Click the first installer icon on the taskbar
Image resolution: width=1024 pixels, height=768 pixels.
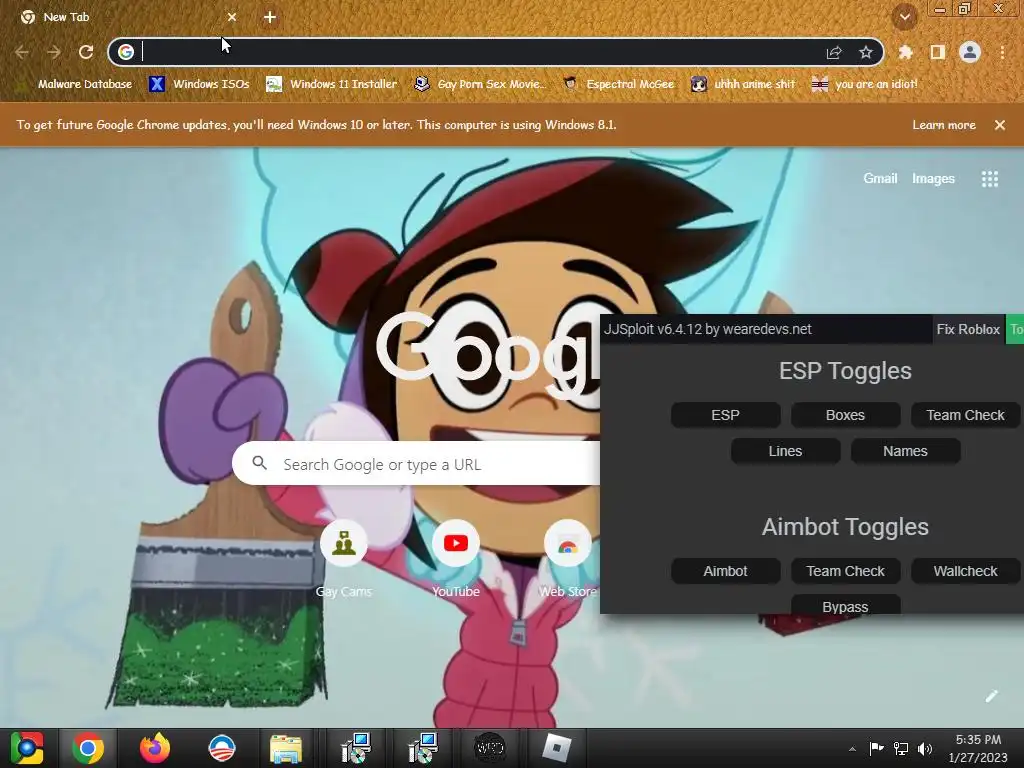coord(356,748)
